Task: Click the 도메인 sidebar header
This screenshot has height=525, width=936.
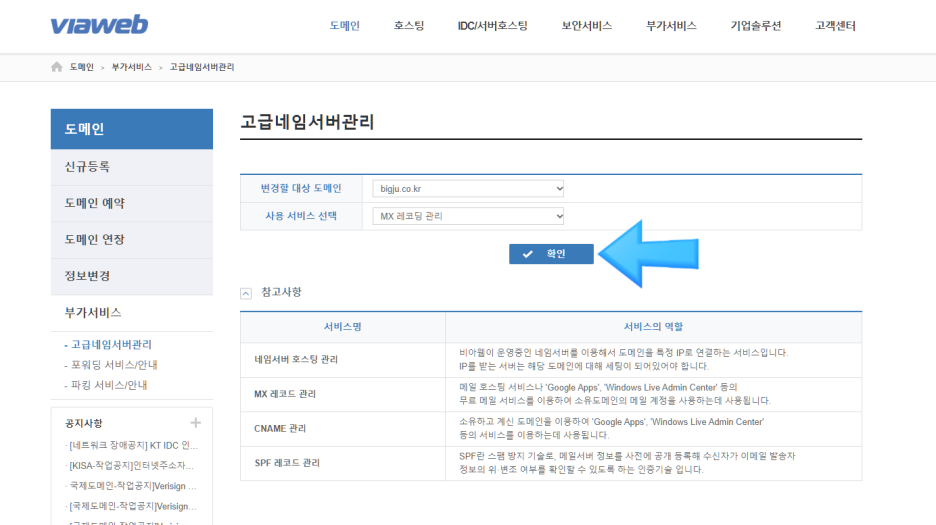Action: 132,129
